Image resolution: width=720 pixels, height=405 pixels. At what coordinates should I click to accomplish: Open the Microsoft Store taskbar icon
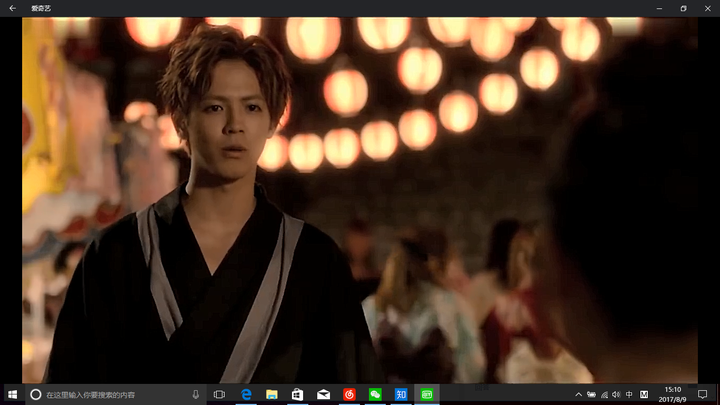click(x=298, y=394)
